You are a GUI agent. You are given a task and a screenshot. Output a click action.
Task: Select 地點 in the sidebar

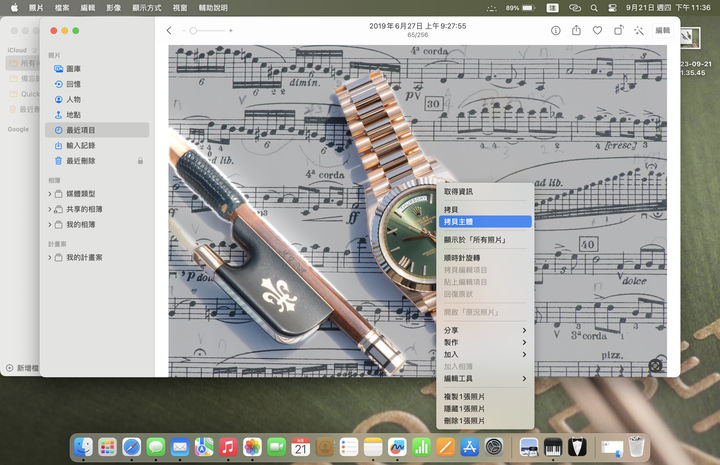pyautogui.click(x=97, y=115)
